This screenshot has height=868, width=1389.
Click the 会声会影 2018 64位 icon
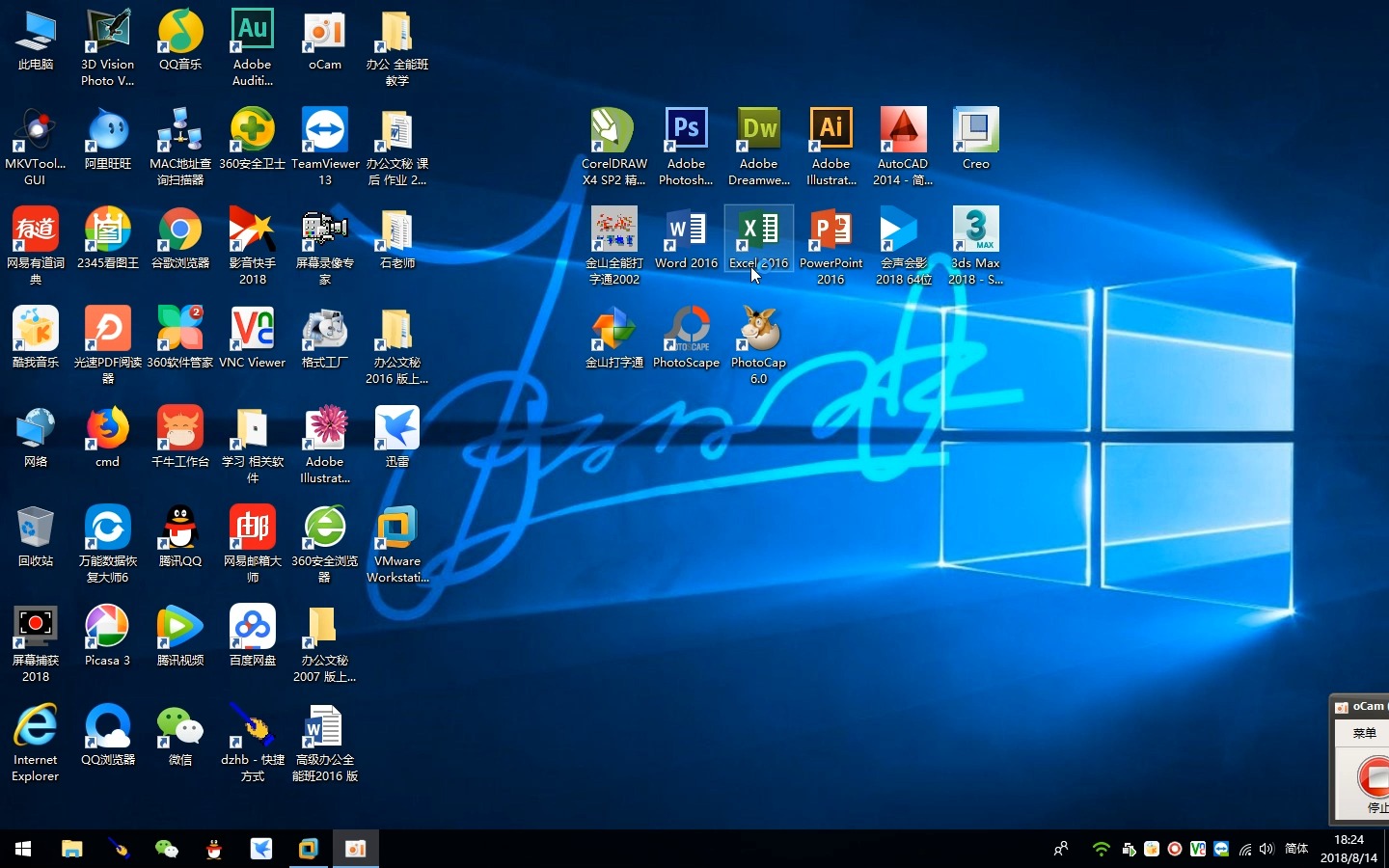(903, 245)
